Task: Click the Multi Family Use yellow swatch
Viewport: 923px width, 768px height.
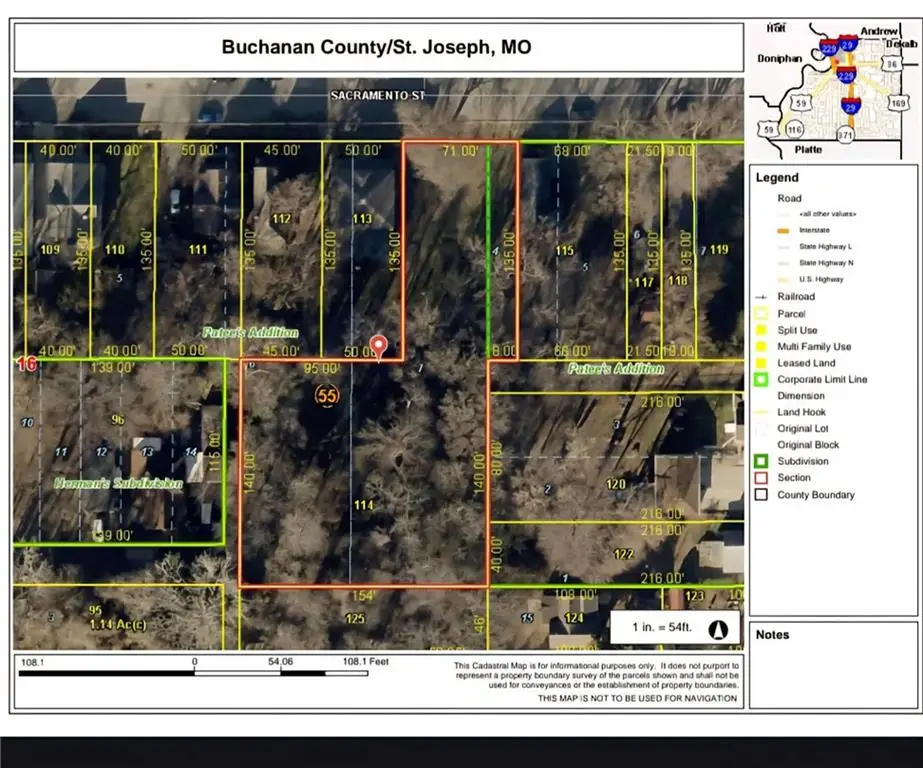Action: point(759,346)
